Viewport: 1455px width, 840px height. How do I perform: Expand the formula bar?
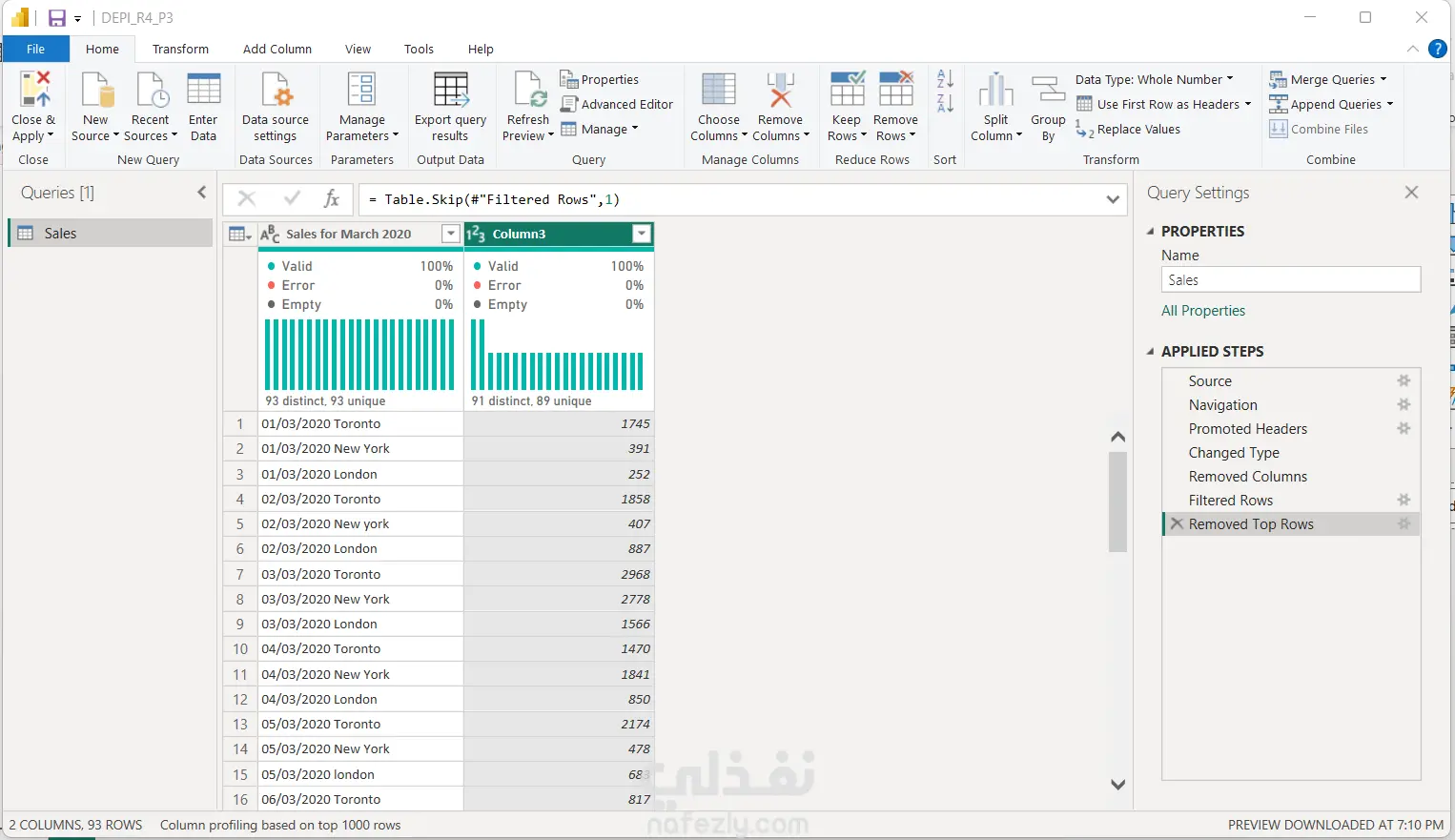pyautogui.click(x=1113, y=199)
